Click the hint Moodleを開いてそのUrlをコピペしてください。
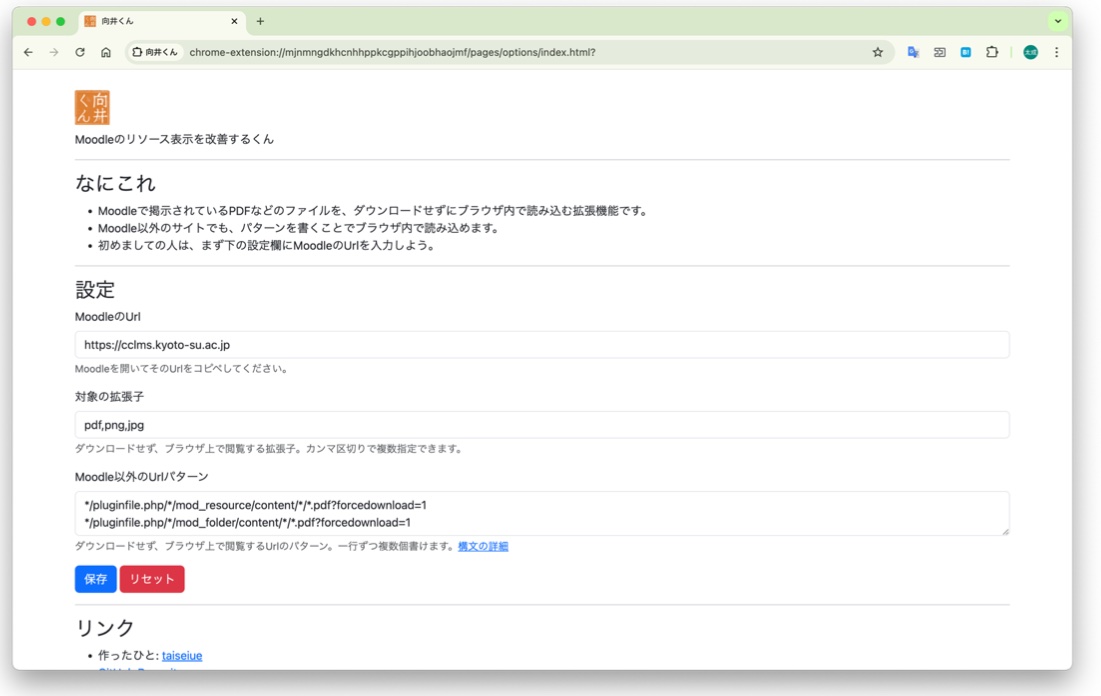Image resolution: width=1101 pixels, height=696 pixels. [183, 369]
